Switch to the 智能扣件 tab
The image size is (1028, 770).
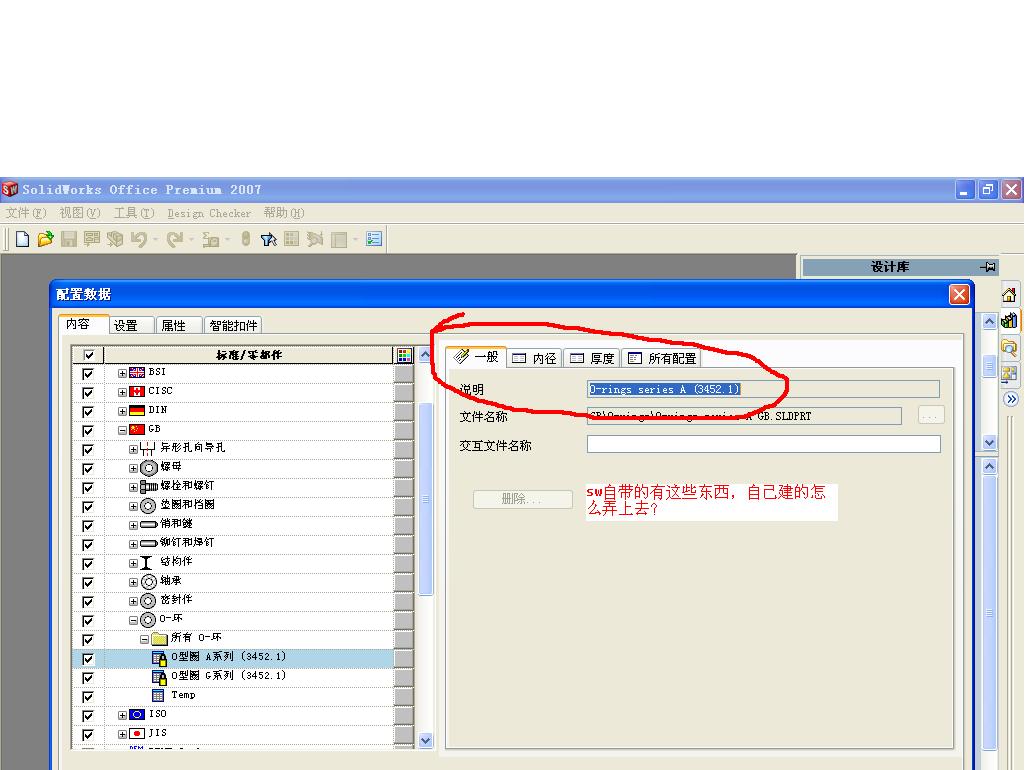(x=233, y=325)
